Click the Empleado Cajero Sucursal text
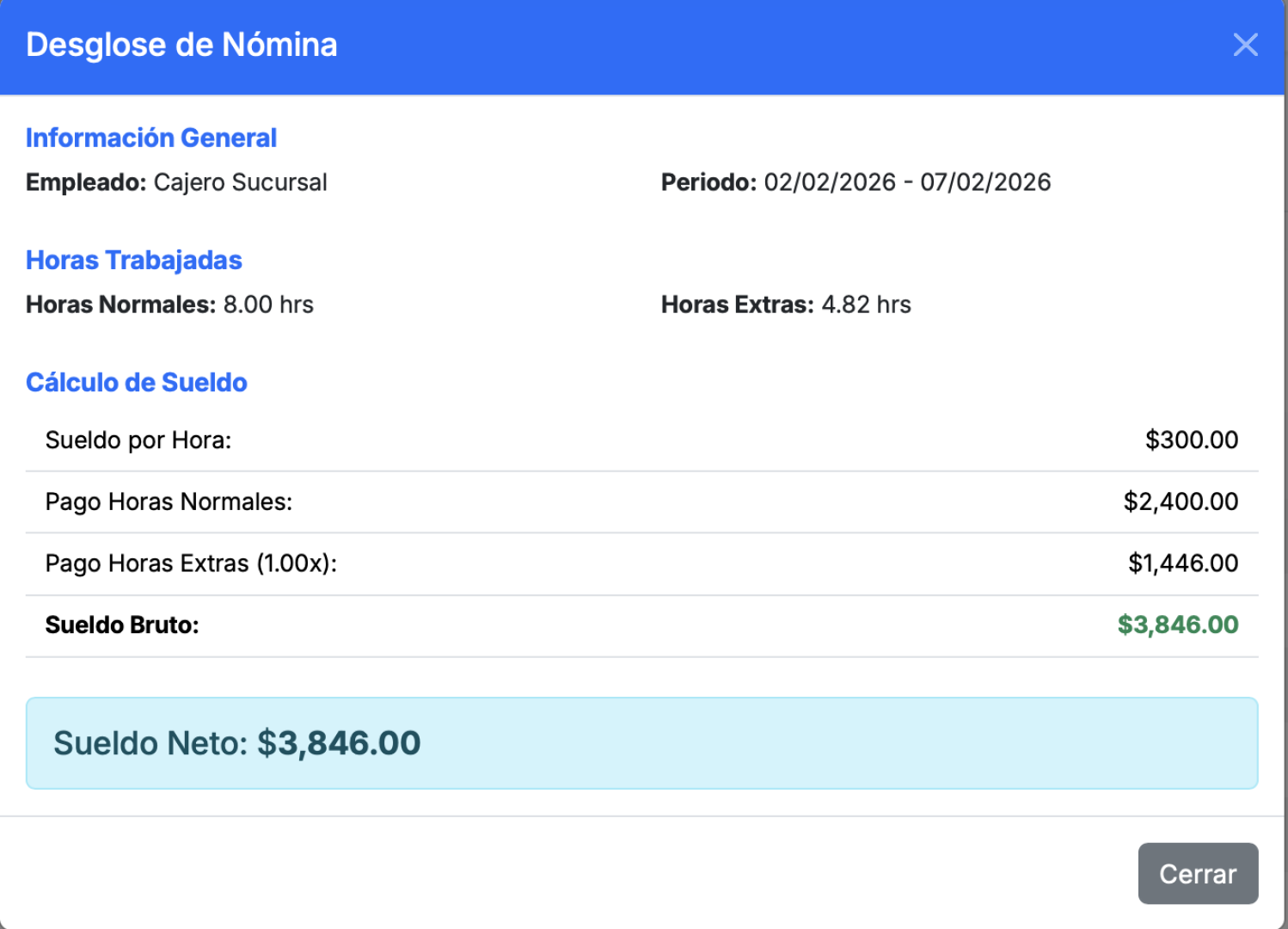 point(176,182)
